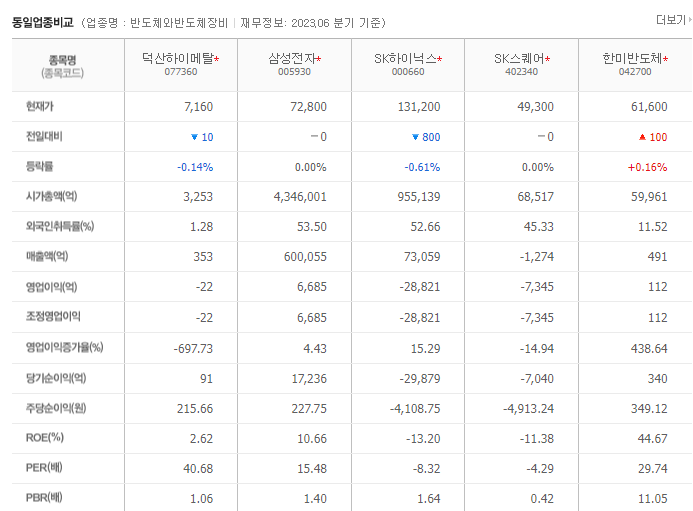Select stock code 077360
693x511 pixels.
click(181, 72)
